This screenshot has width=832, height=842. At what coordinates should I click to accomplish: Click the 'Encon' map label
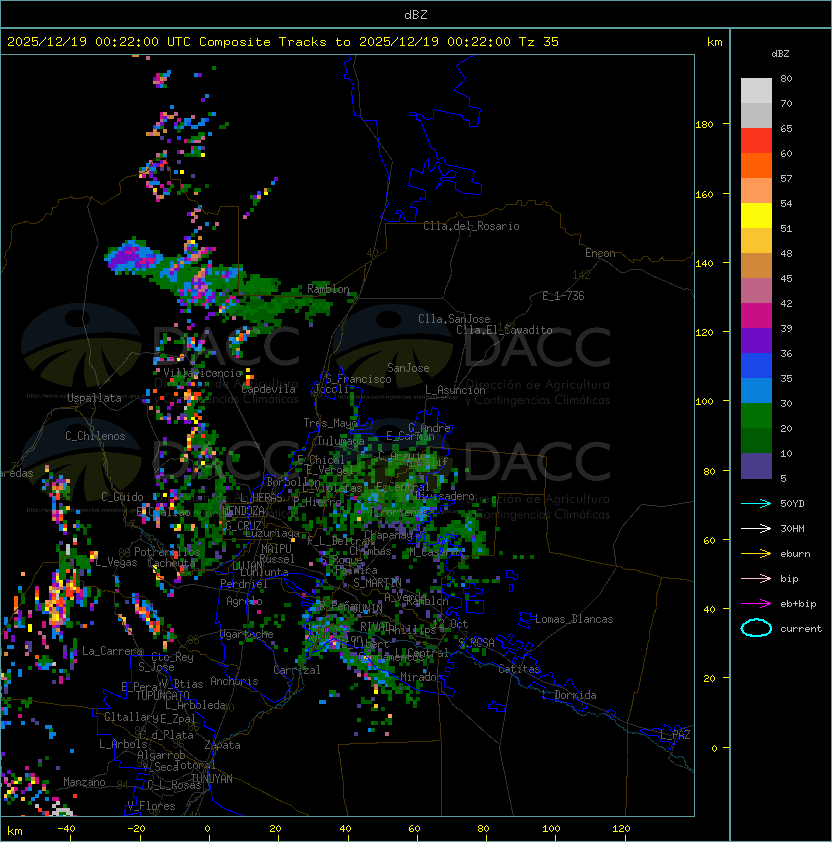600,253
